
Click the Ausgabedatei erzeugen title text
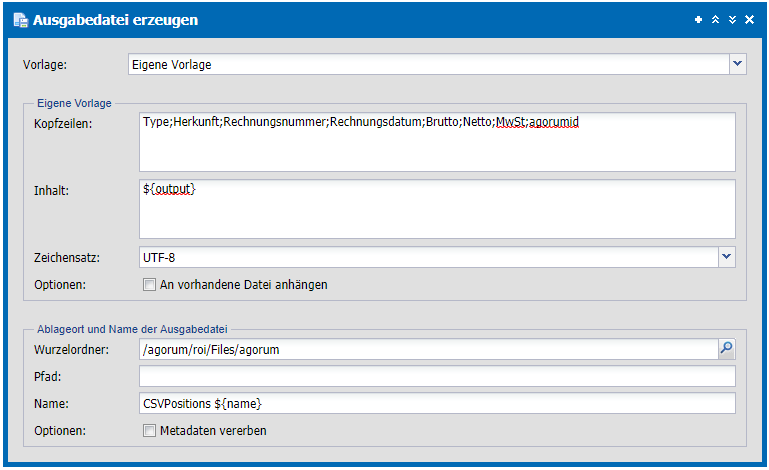click(116, 20)
